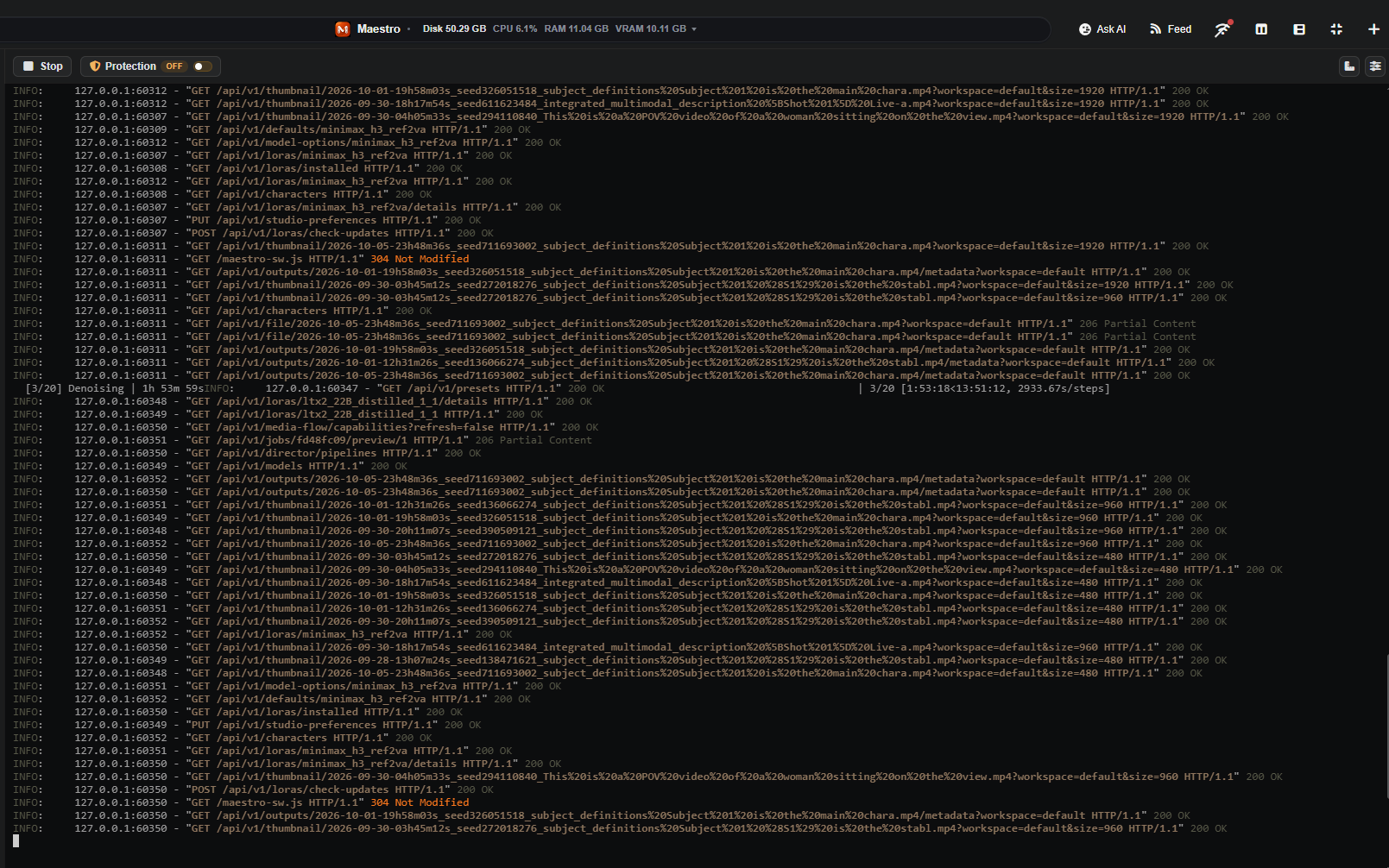Click the collapse fullscreen arrows icon

(1336, 29)
